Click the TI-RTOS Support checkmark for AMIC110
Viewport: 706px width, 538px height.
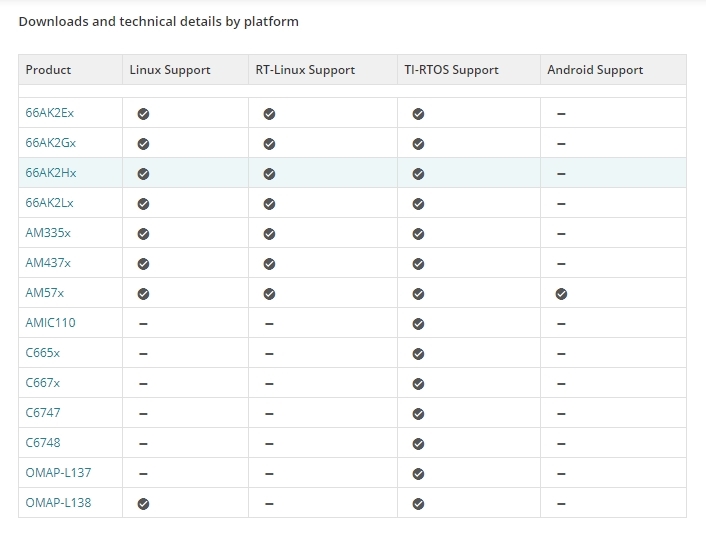[418, 324]
